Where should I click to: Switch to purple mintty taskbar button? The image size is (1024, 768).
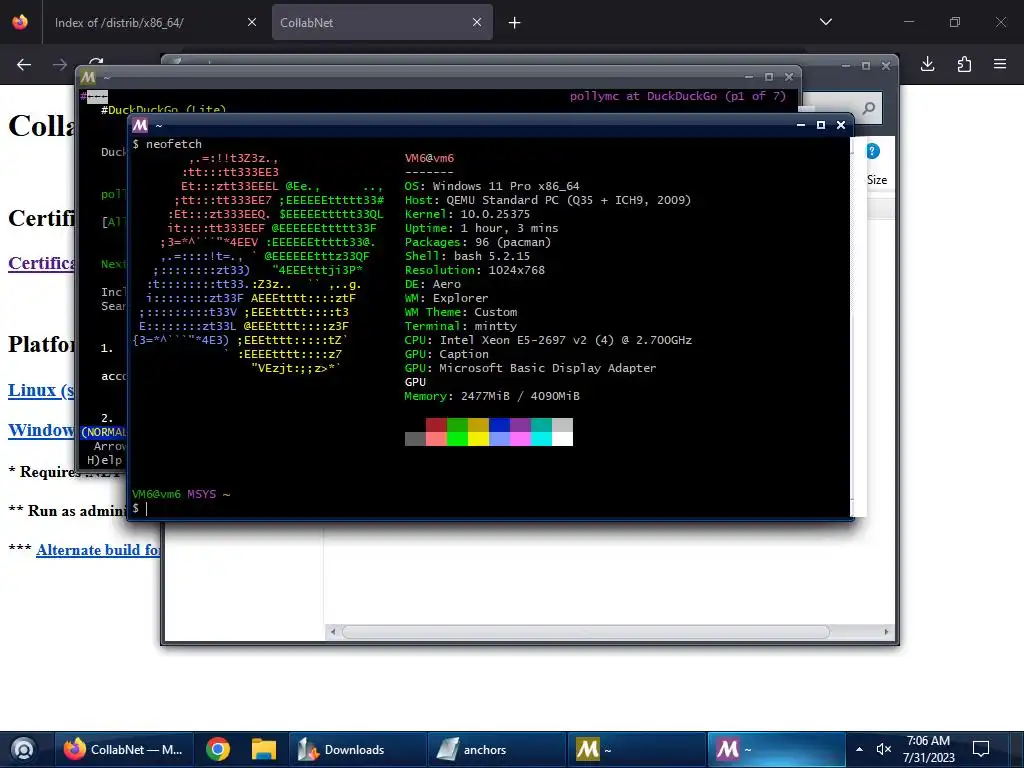[x=776, y=750]
